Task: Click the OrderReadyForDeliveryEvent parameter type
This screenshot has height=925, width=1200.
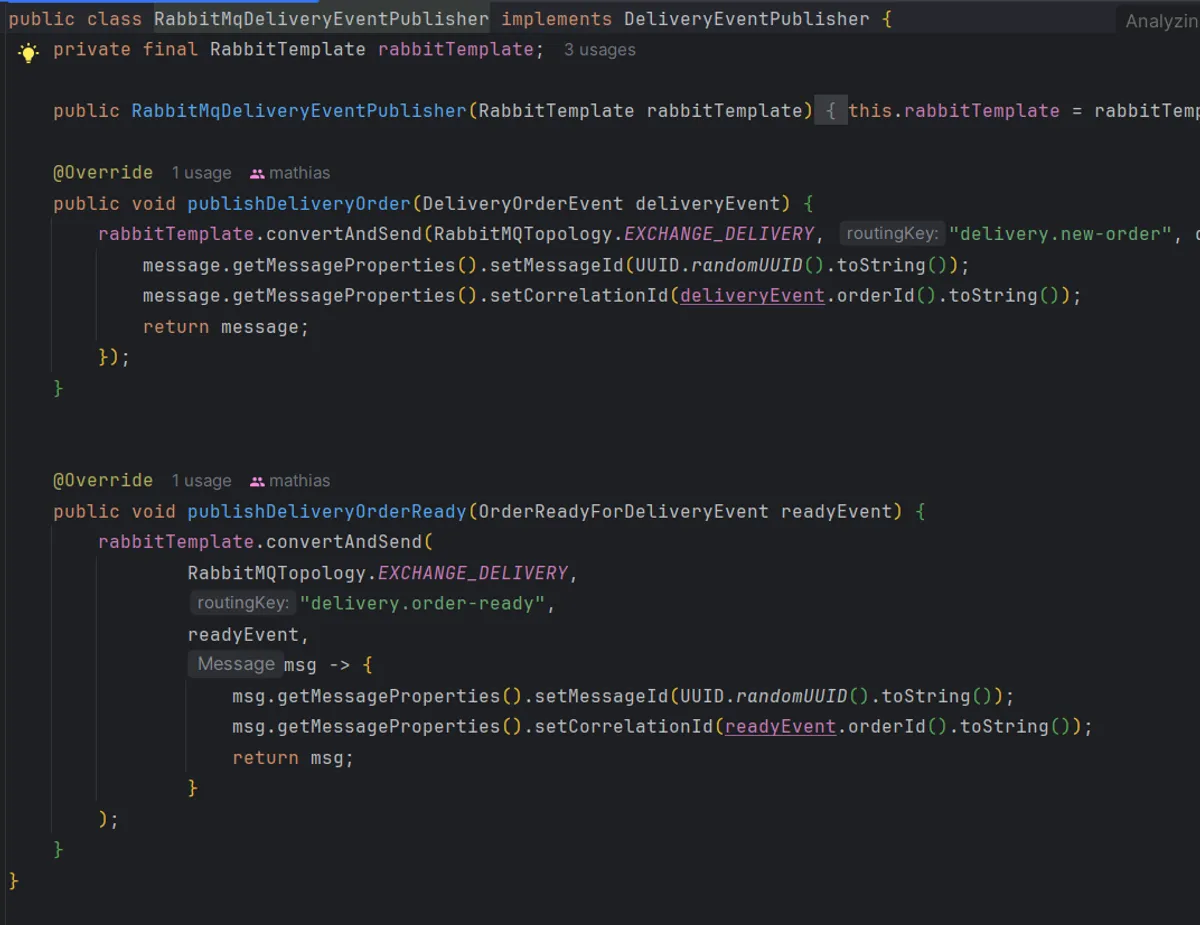Action: 623,512
